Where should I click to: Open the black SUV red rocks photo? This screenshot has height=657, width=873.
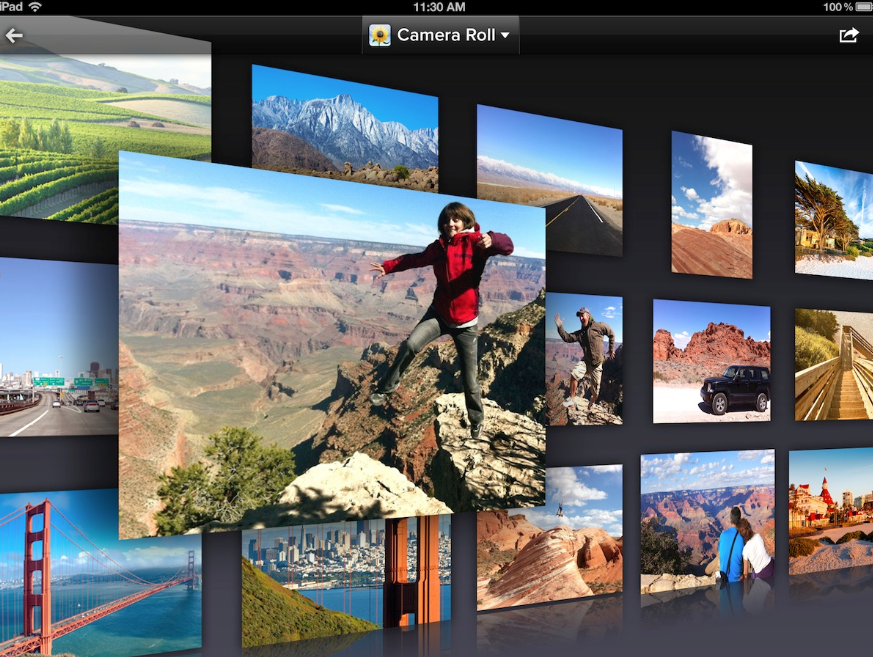tap(711, 360)
